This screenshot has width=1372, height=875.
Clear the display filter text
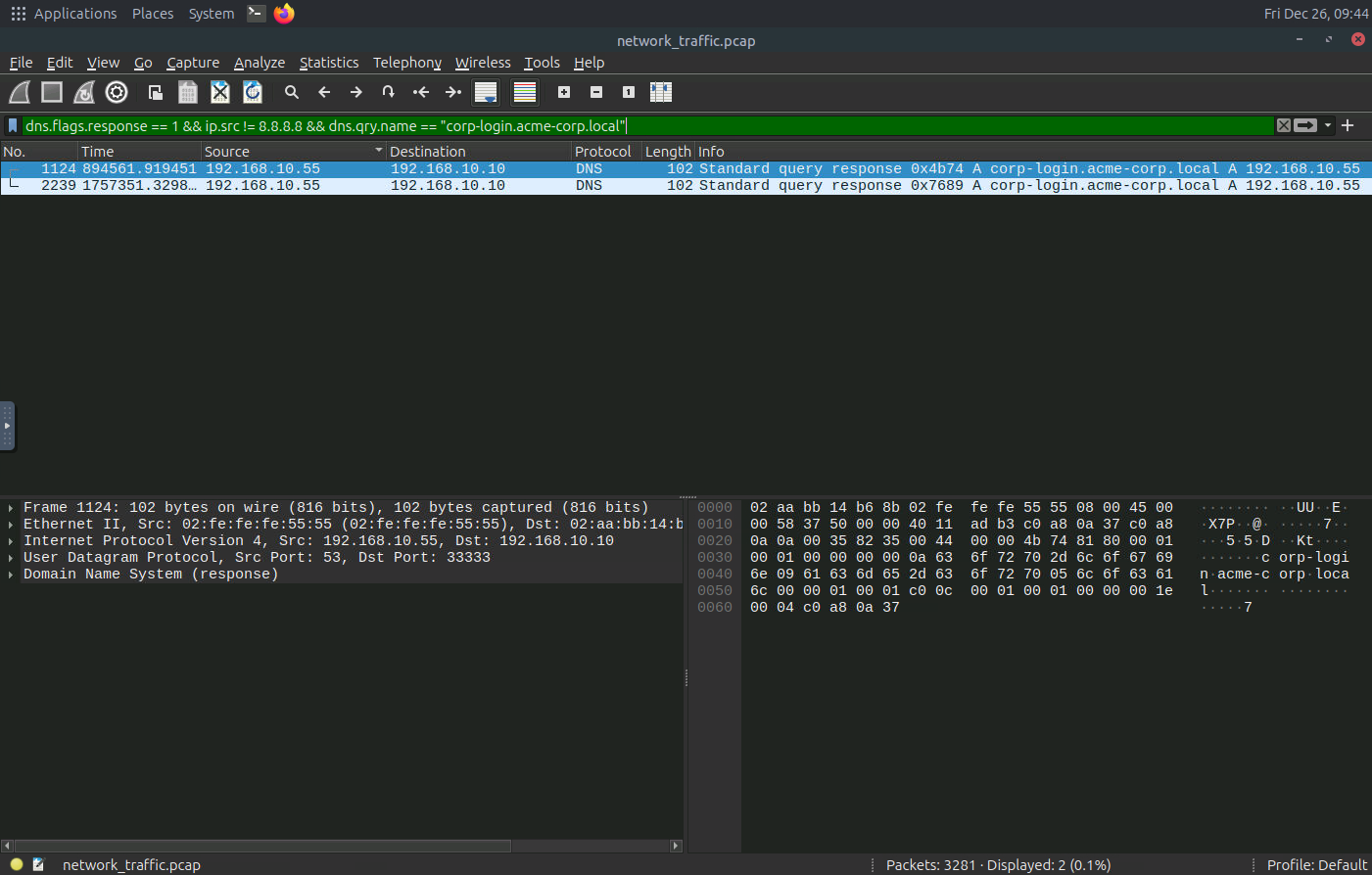click(x=1283, y=125)
